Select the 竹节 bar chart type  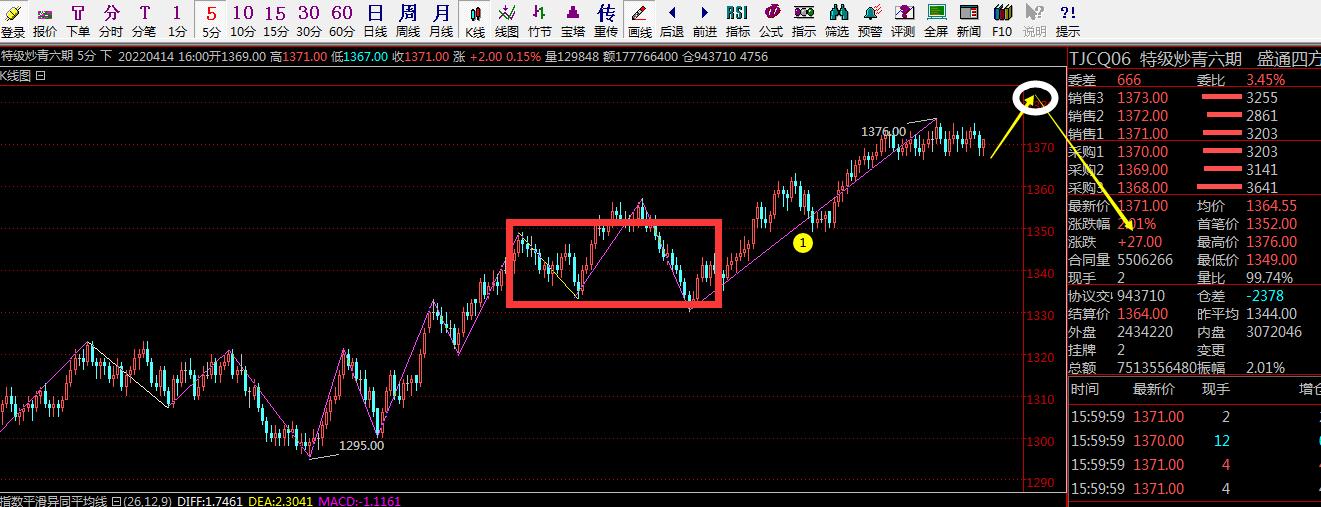(540, 20)
